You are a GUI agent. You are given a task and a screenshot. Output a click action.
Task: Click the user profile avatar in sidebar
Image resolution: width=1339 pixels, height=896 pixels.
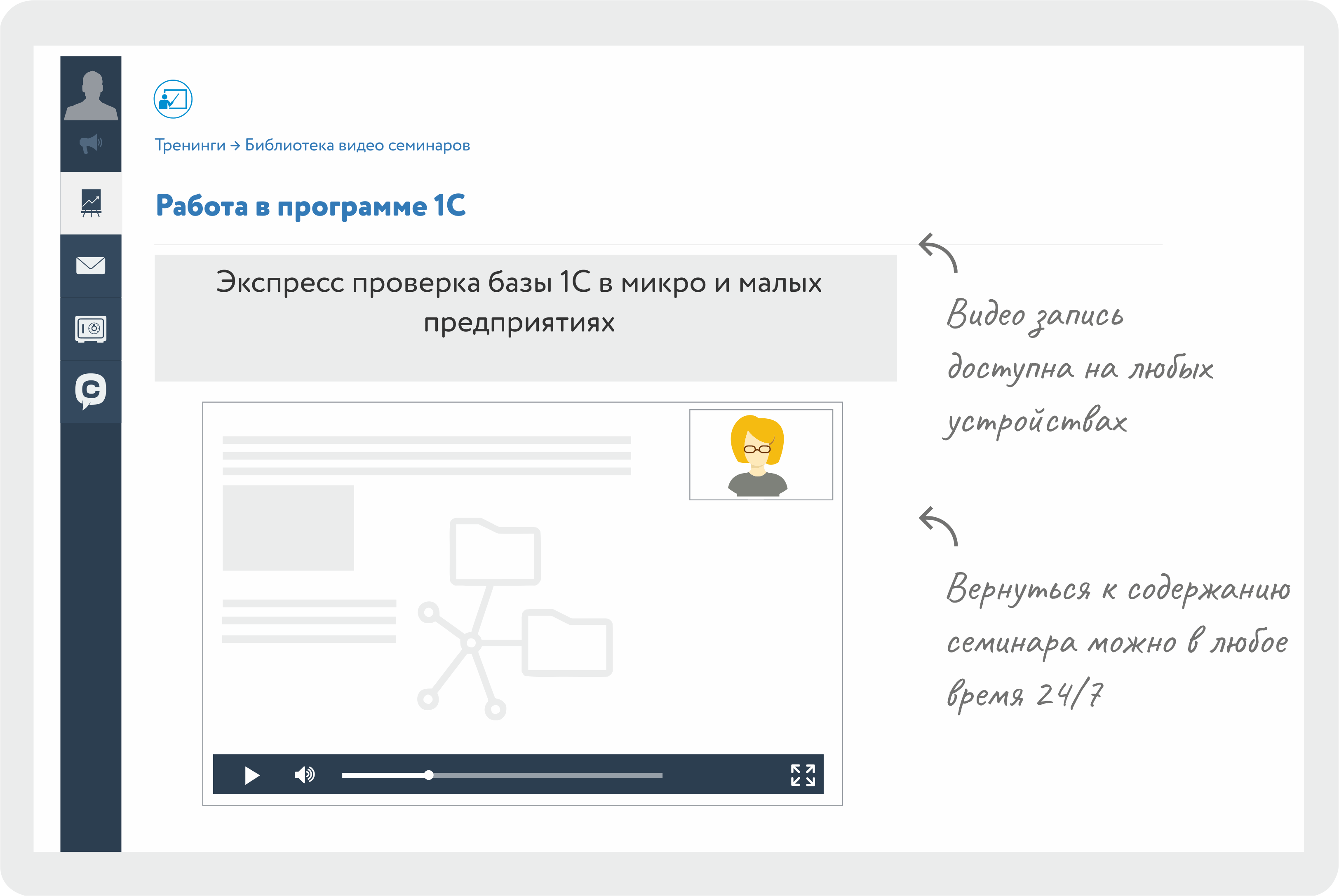click(91, 95)
